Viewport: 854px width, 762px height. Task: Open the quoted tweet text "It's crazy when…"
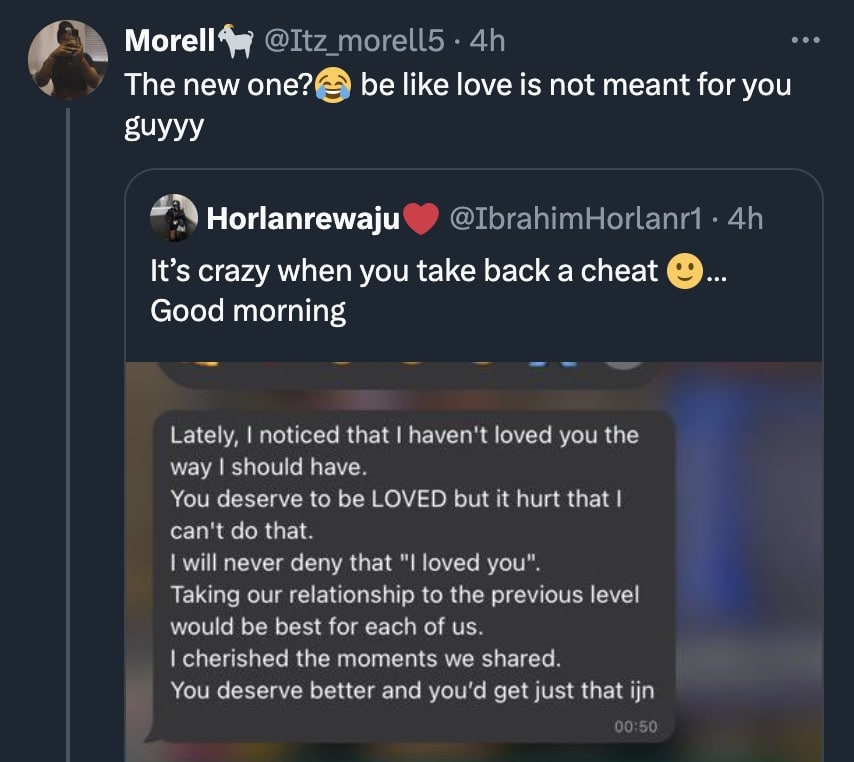pos(404,270)
